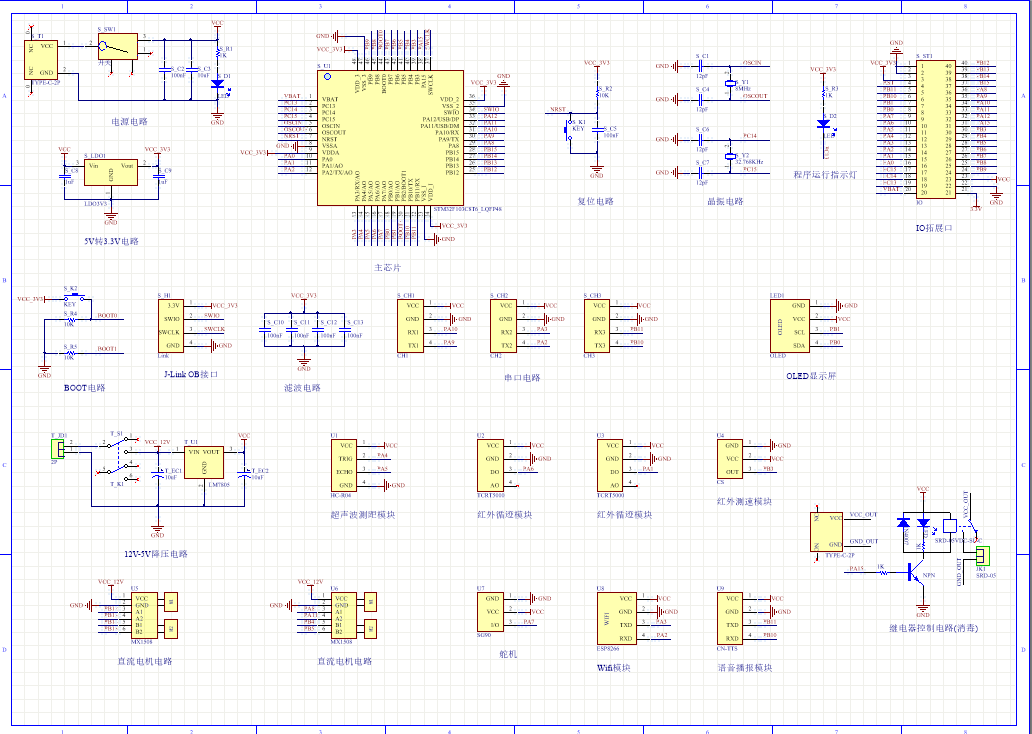This screenshot has width=1032, height=734.
Task: Click the BOOT1 net label
Action: (x=107, y=348)
